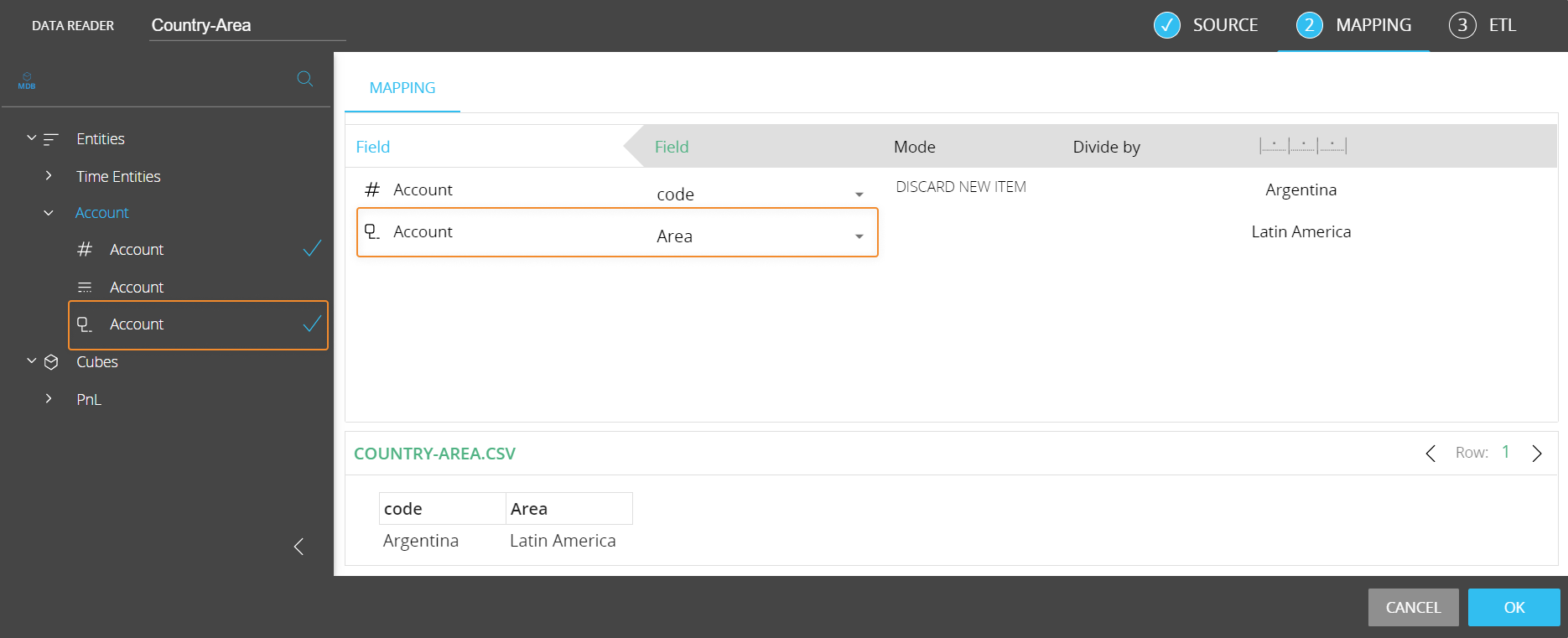1568x638 pixels.
Task: Click the hash icon in mapping Account row
Action: tap(372, 189)
